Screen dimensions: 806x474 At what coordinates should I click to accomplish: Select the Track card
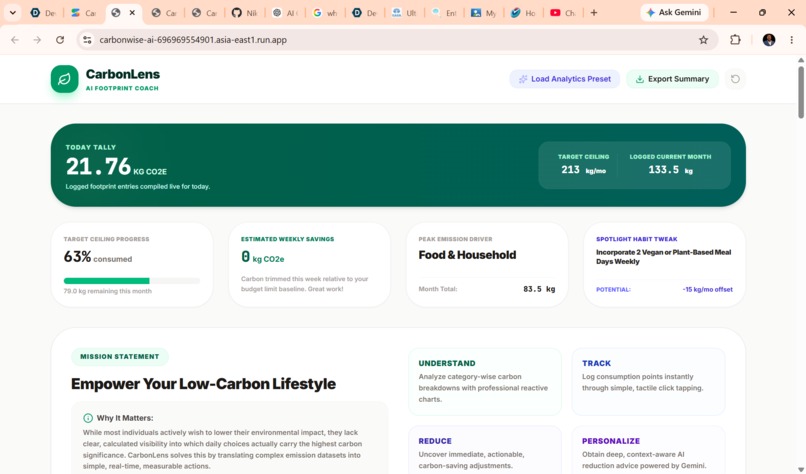(x=648, y=381)
